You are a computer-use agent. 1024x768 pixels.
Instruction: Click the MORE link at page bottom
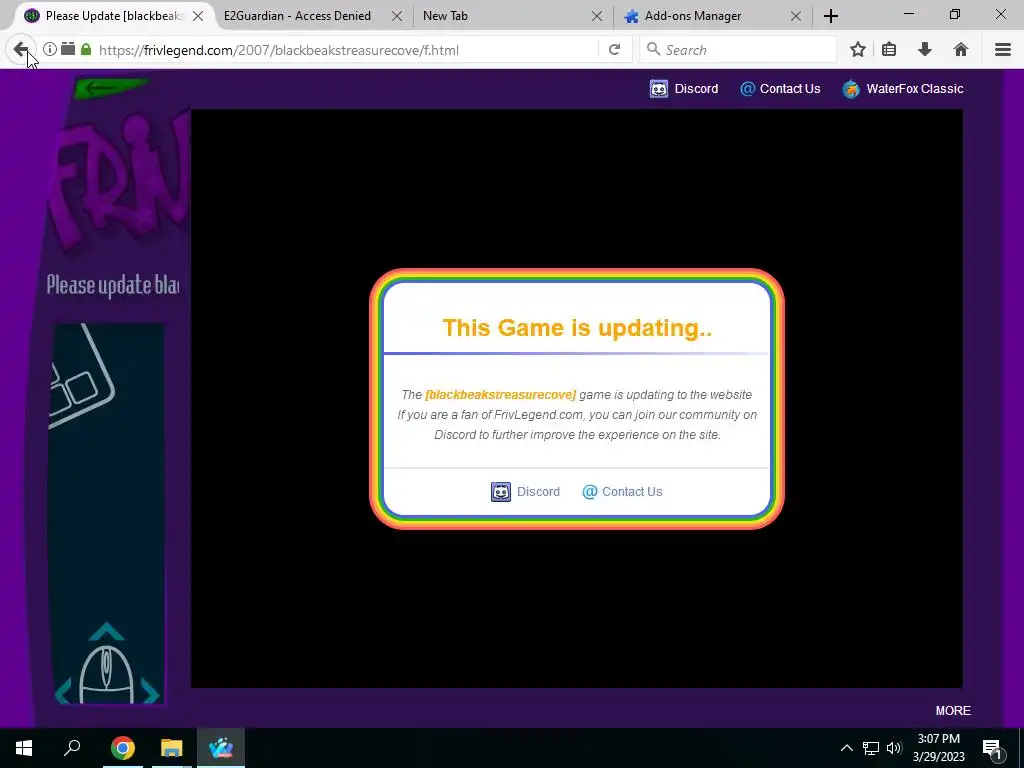point(953,711)
